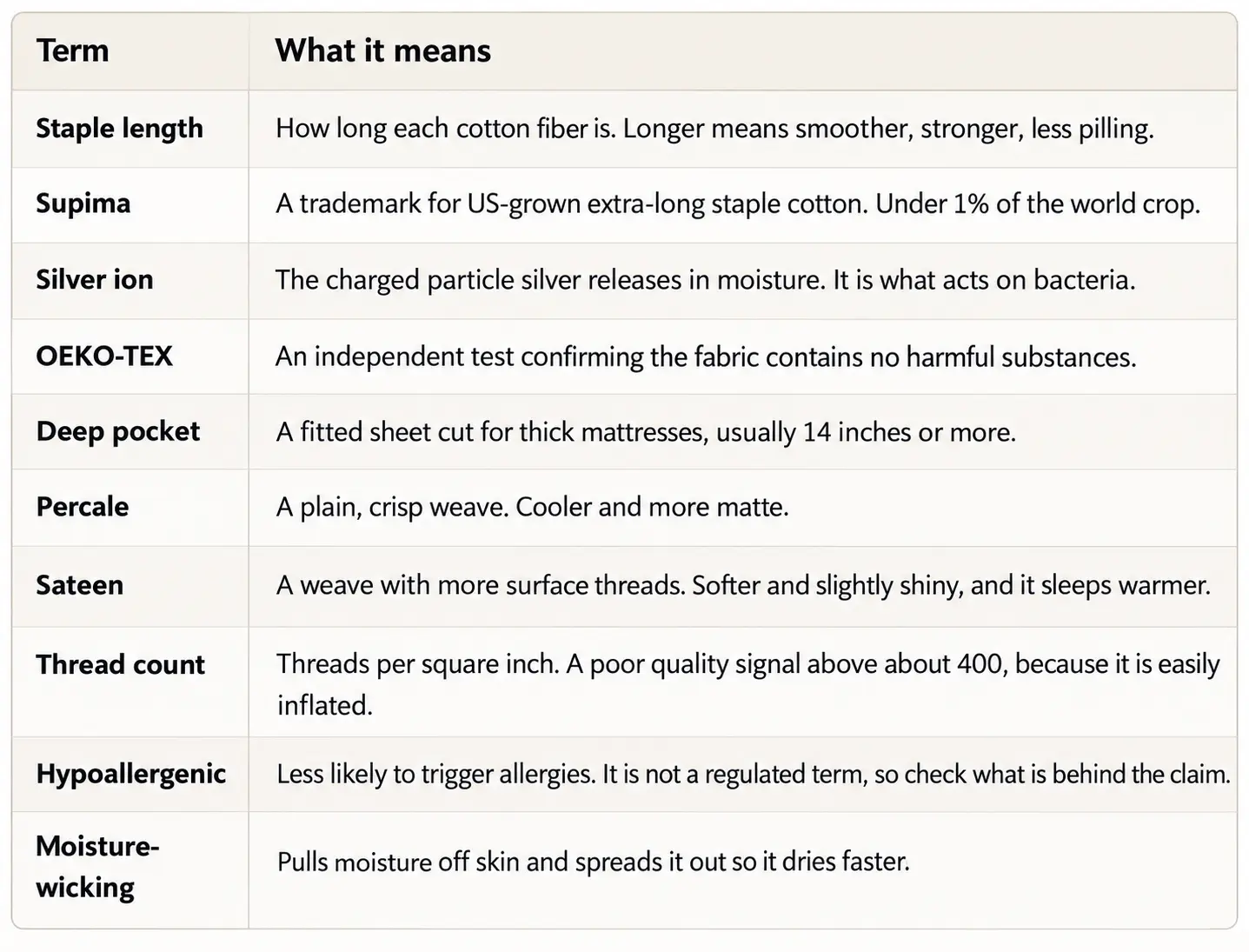Click the Supima trademark definition text
This screenshot has height=952, width=1249.
[x=737, y=204]
